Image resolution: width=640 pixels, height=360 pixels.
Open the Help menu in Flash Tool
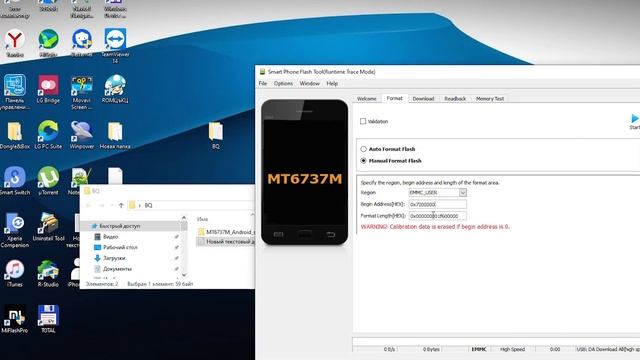pyautogui.click(x=332, y=83)
